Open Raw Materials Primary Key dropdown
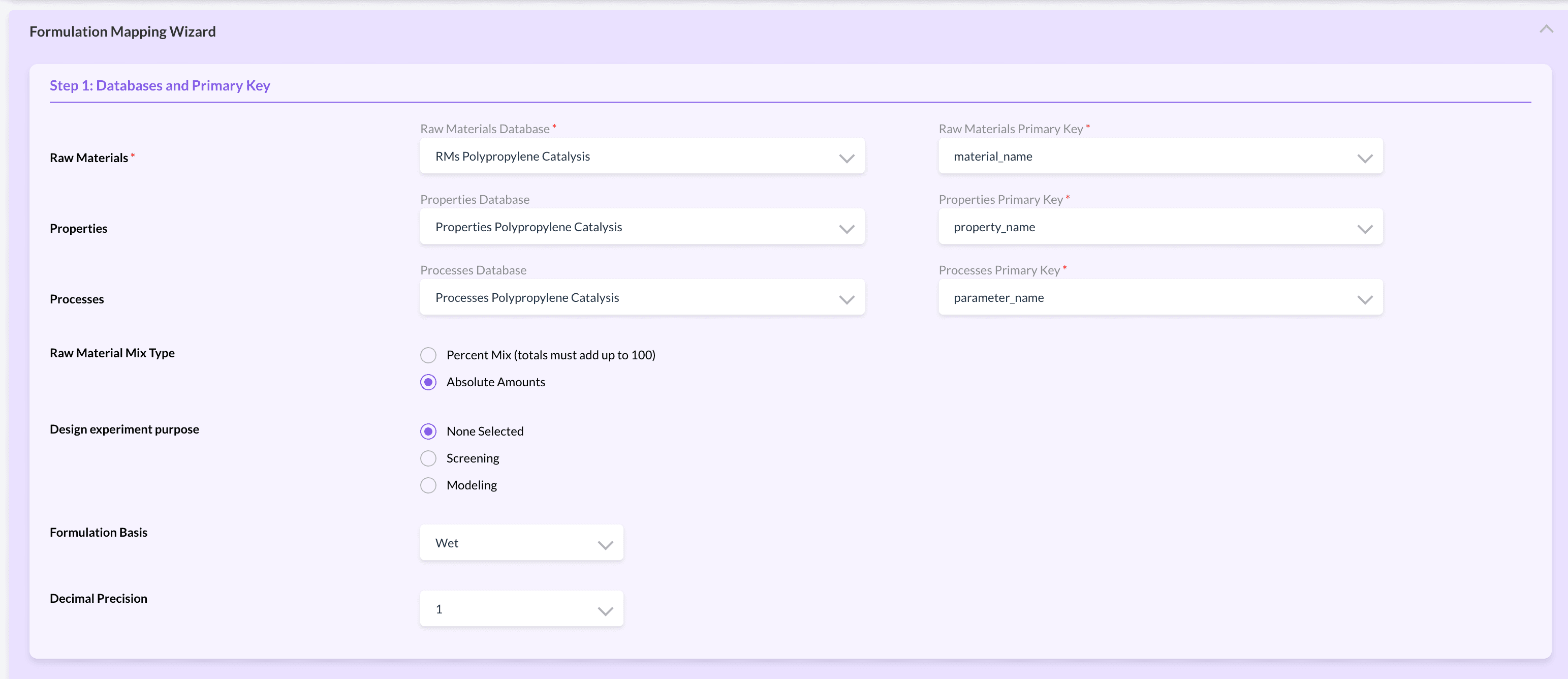 coord(1159,157)
